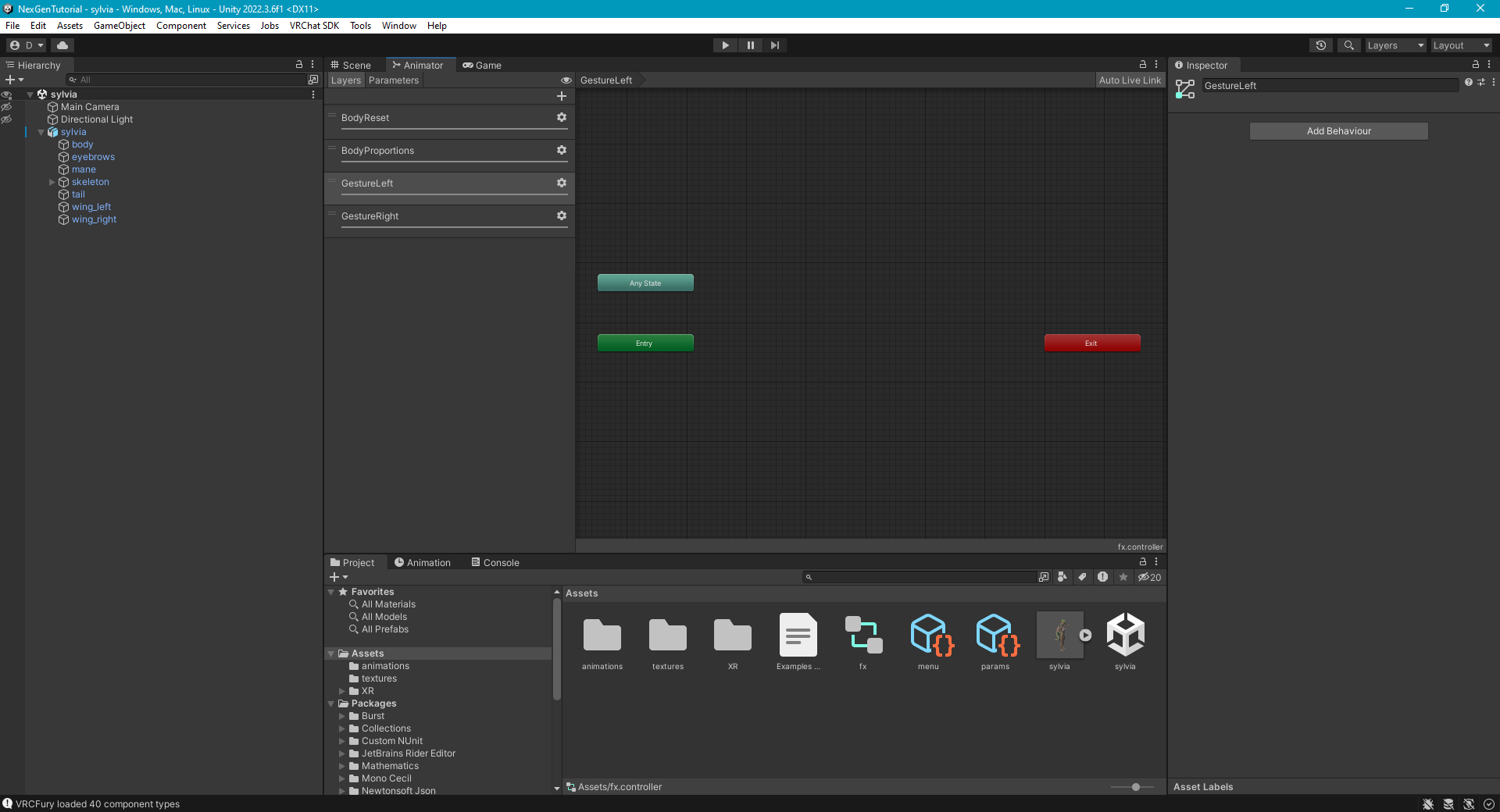Expand the XR folder in Project tree

pos(342,691)
